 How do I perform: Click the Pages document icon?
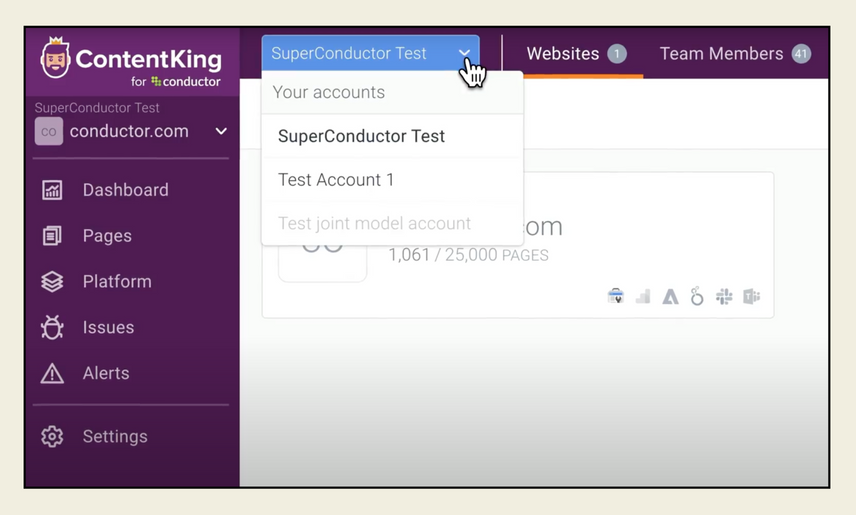click(52, 236)
